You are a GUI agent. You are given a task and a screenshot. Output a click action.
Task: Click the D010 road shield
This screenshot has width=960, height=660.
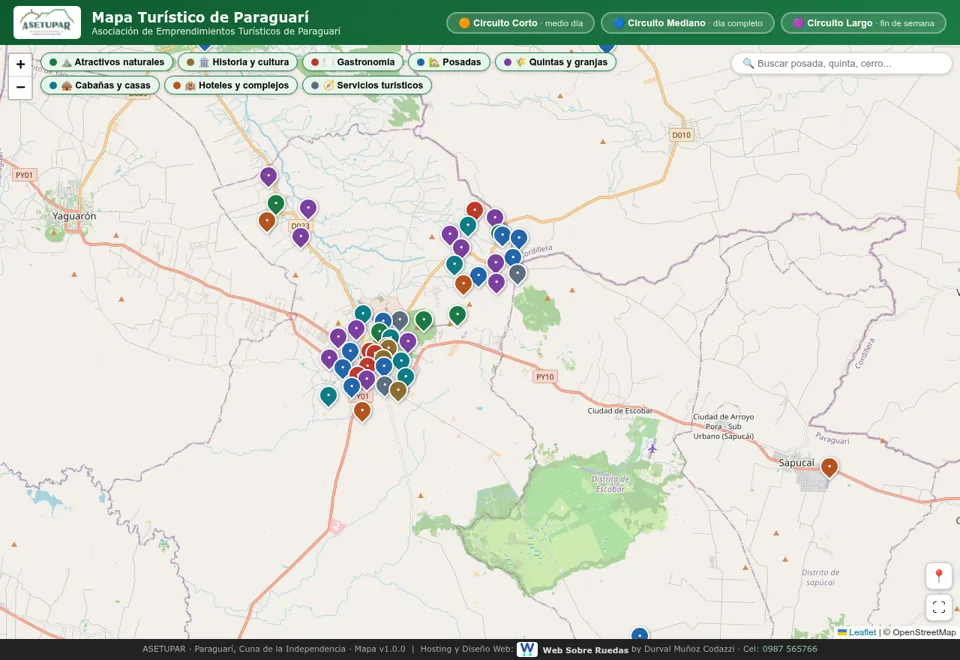(681, 135)
